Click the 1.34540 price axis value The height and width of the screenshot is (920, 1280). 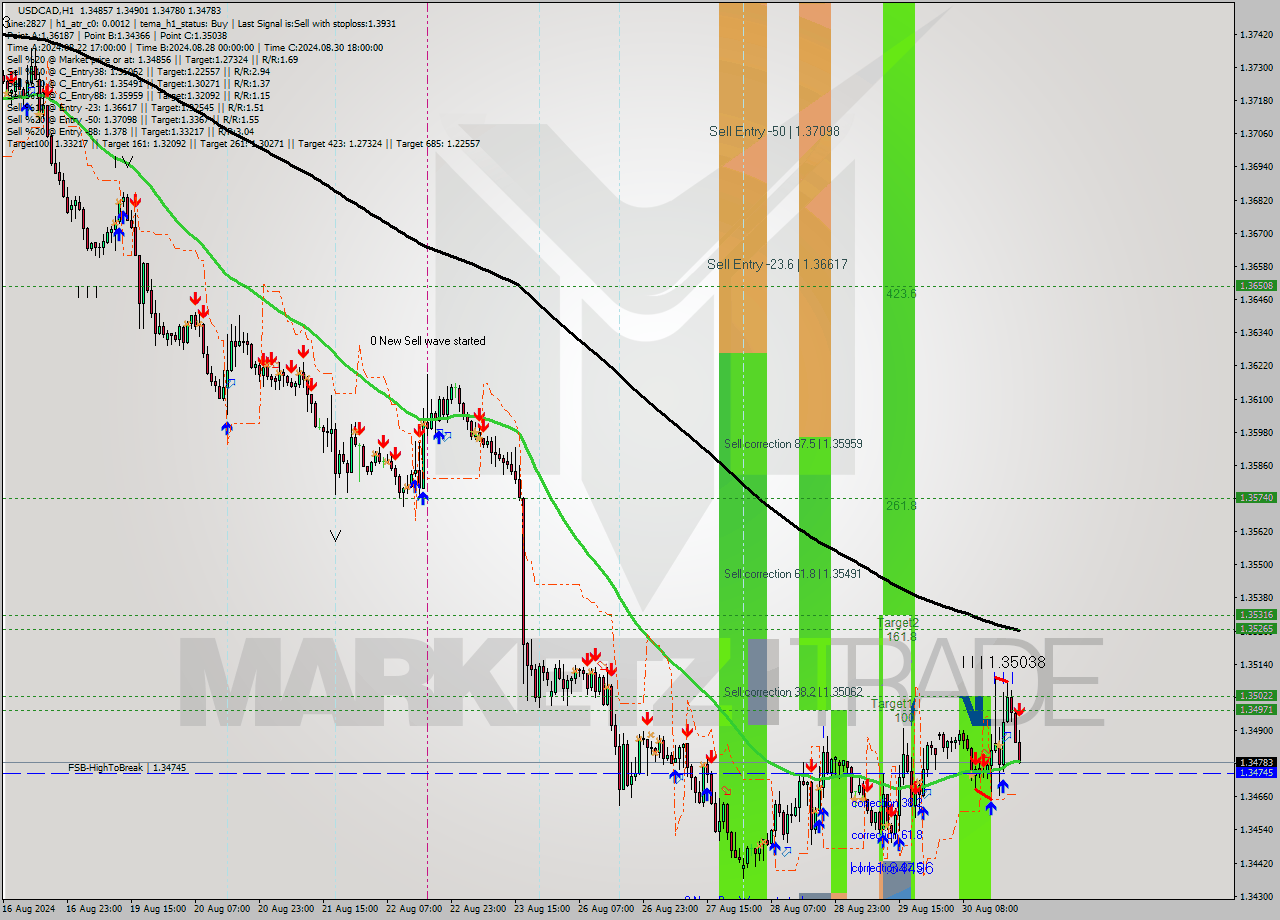(x=1255, y=829)
